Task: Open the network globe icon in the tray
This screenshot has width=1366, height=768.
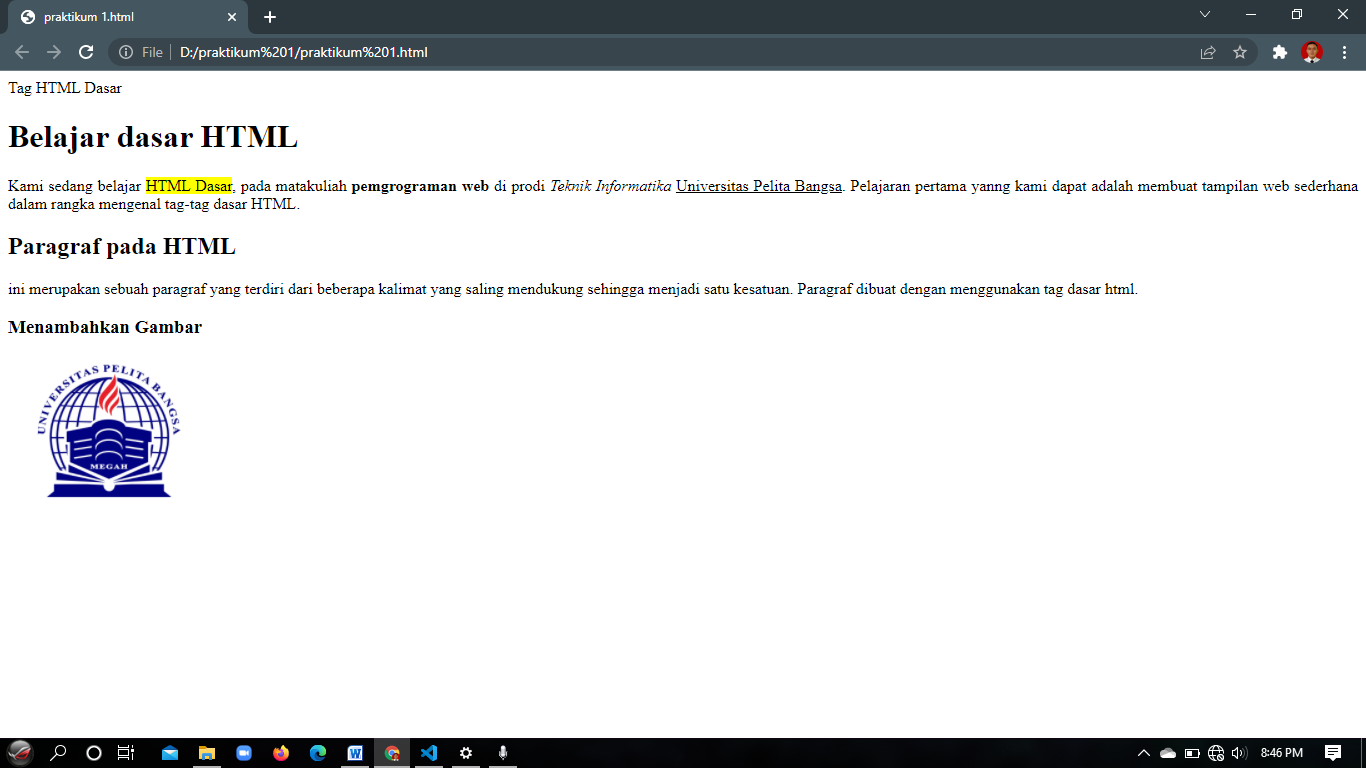Action: tap(1216, 753)
